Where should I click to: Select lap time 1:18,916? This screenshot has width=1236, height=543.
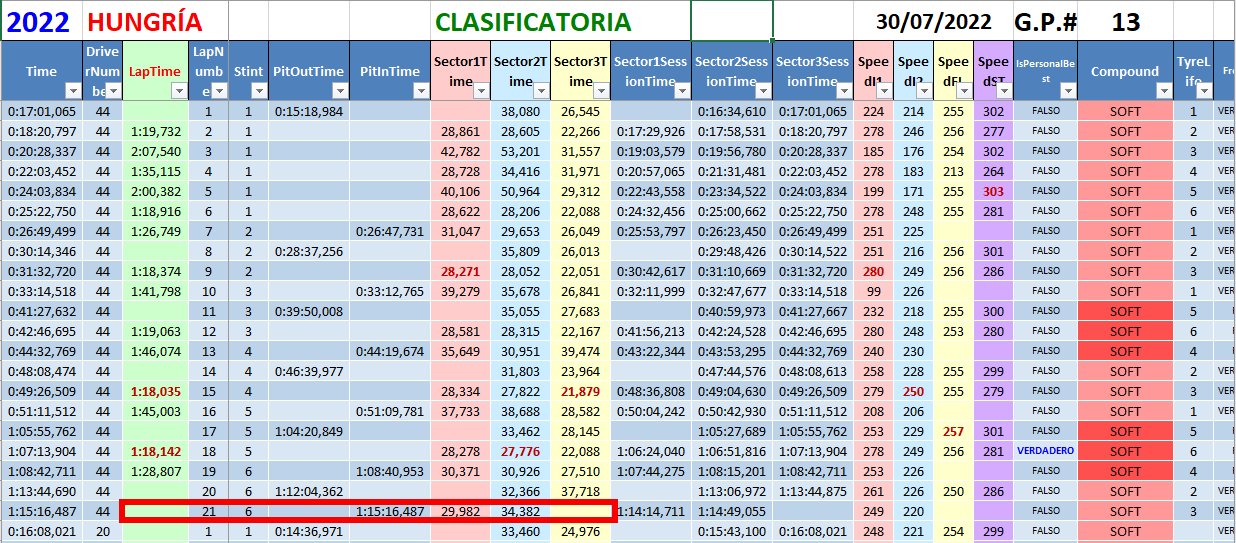156,211
